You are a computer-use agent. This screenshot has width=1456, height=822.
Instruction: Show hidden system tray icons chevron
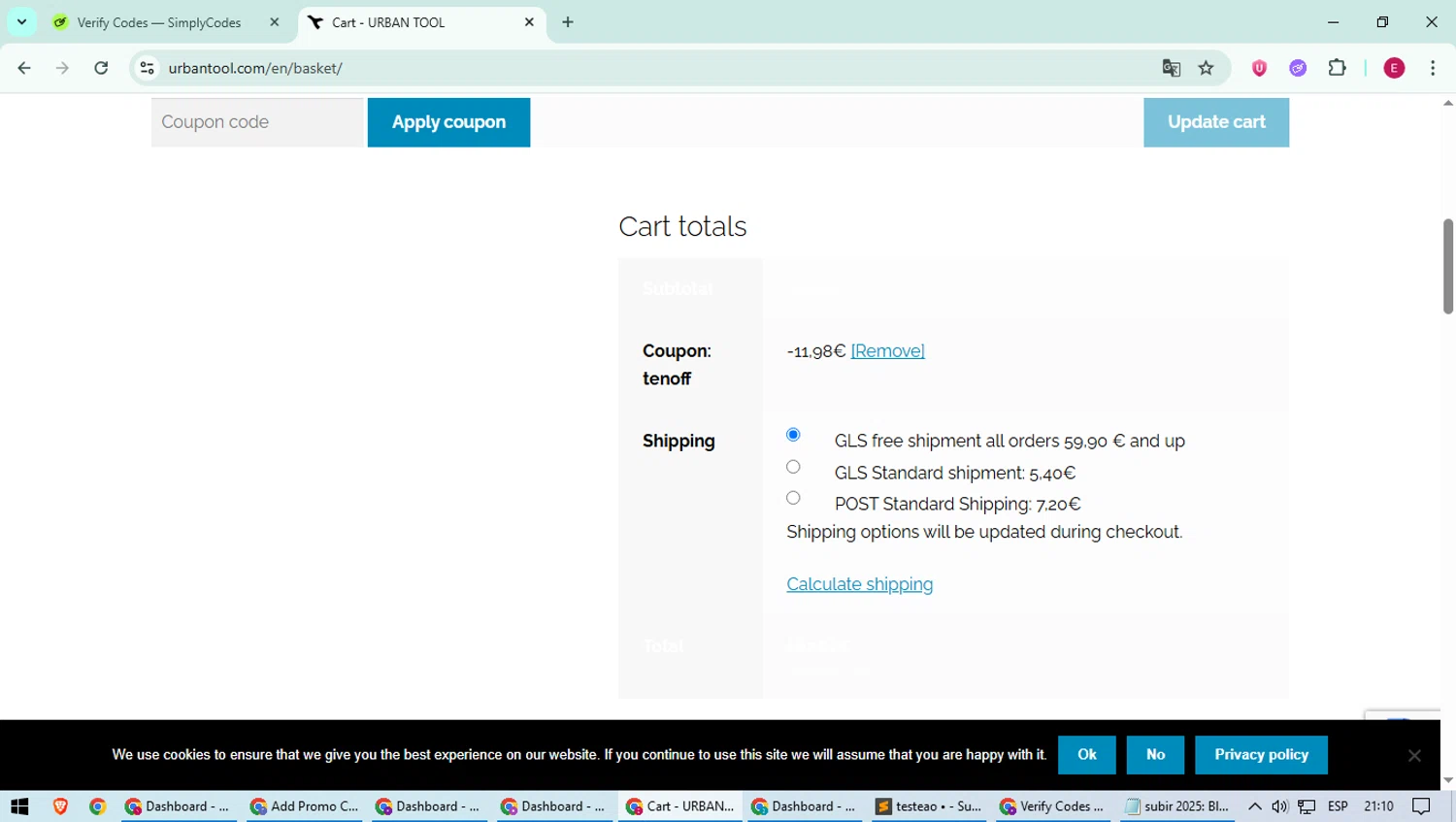[x=1255, y=806]
